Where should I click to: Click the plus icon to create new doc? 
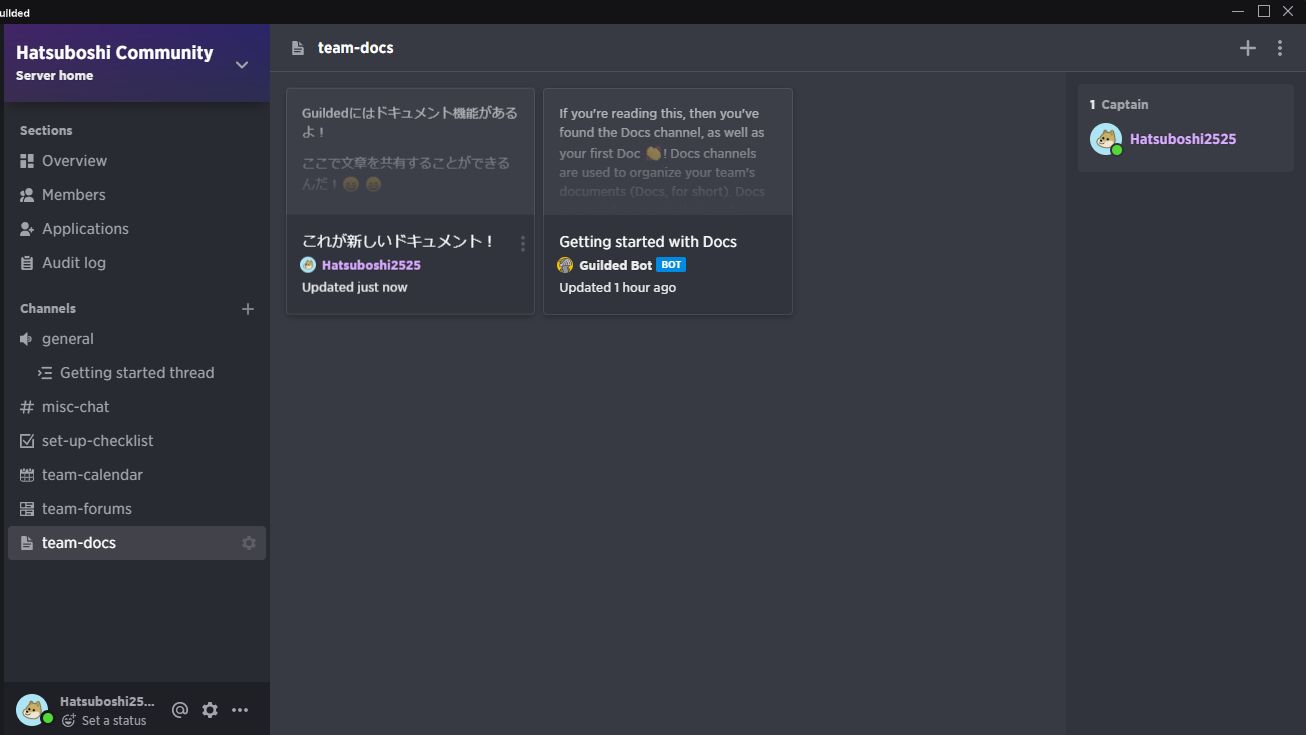[1248, 48]
